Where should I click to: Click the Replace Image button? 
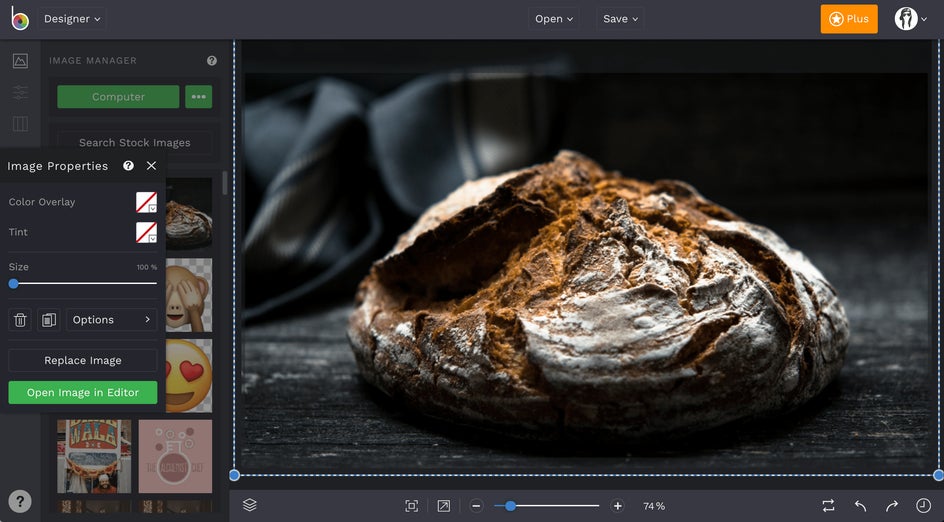click(83, 361)
